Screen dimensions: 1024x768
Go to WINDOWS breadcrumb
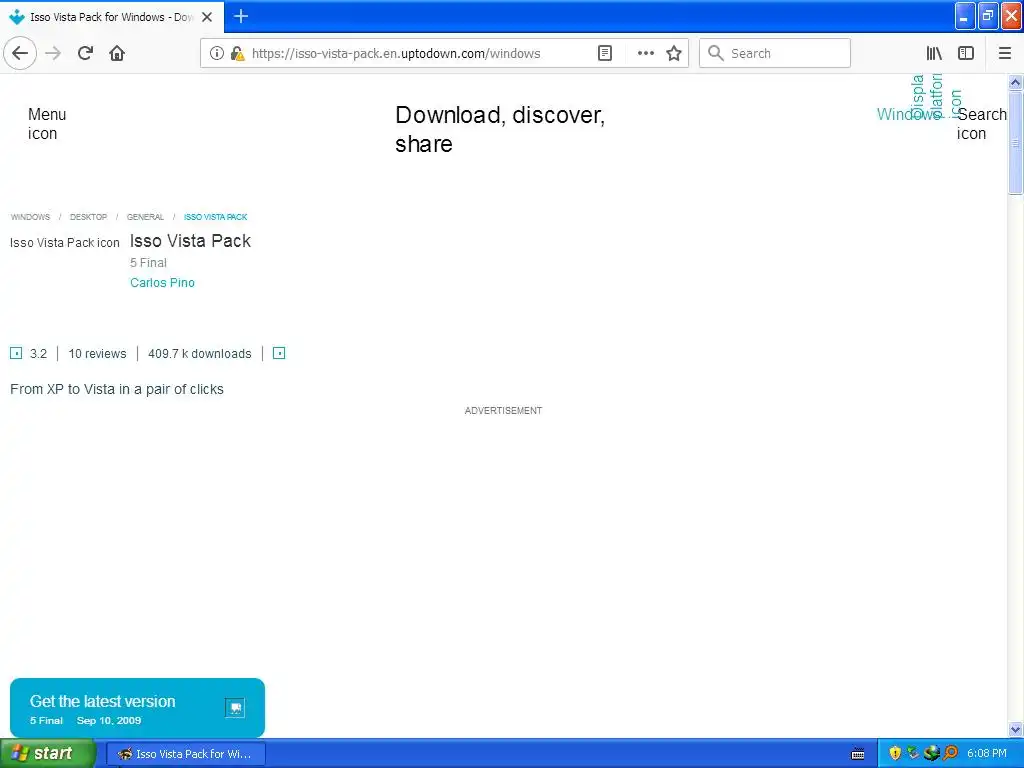tap(30, 217)
